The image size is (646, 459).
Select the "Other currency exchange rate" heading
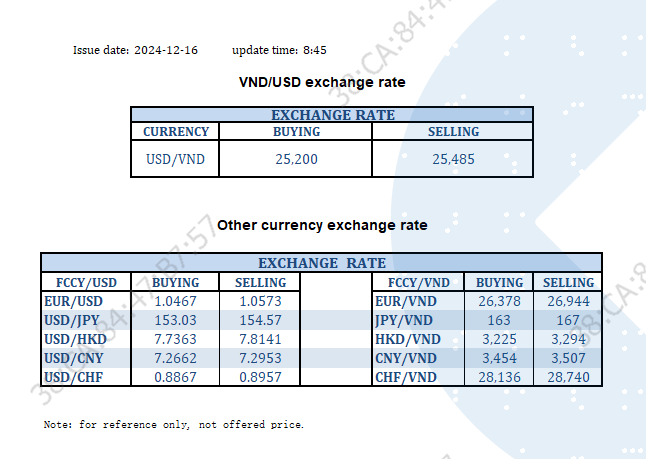[x=322, y=225]
